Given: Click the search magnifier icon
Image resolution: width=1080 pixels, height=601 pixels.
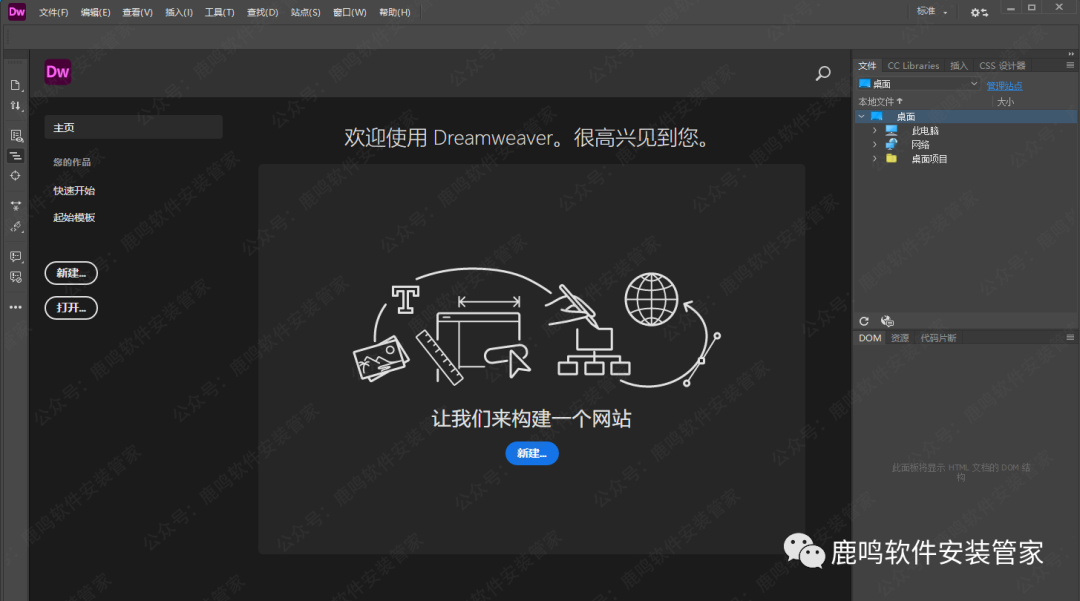Looking at the screenshot, I should pyautogui.click(x=822, y=73).
